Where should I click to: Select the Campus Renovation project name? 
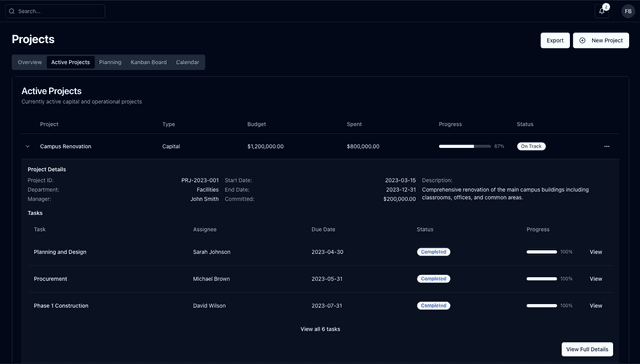[x=66, y=146]
